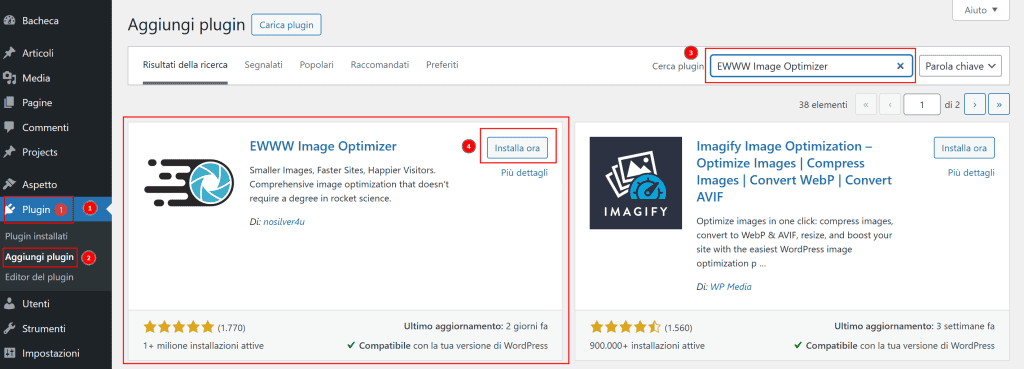
Task: Click the Articoli pin icon
Action: pyautogui.click(x=9, y=54)
